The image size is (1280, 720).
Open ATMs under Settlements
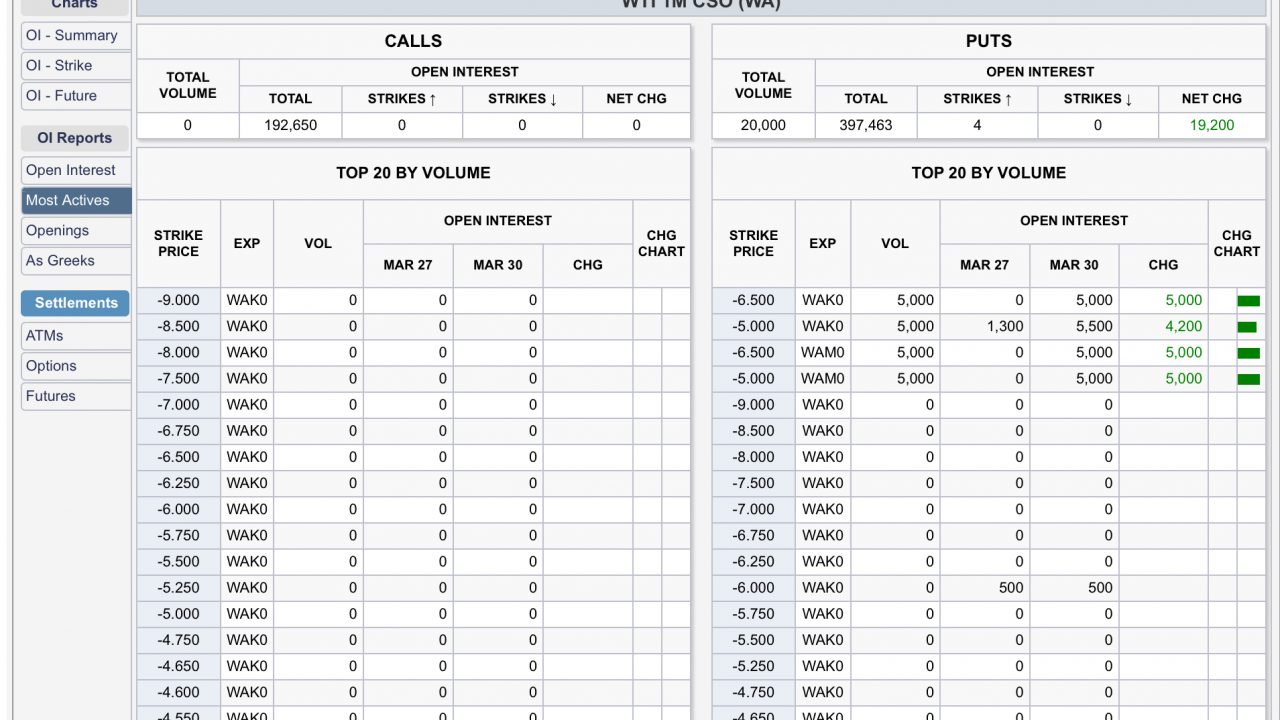(76, 336)
